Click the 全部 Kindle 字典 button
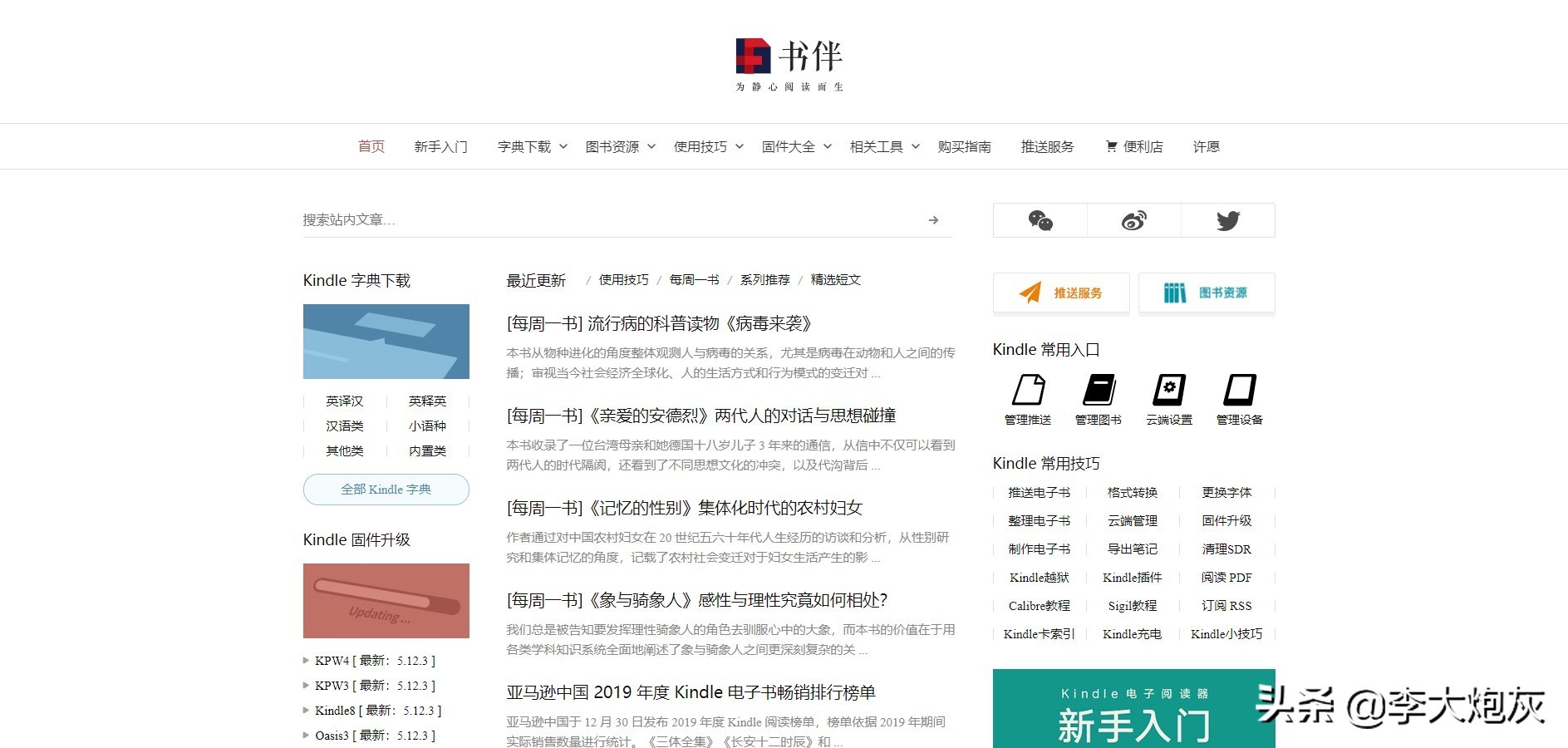 386,490
